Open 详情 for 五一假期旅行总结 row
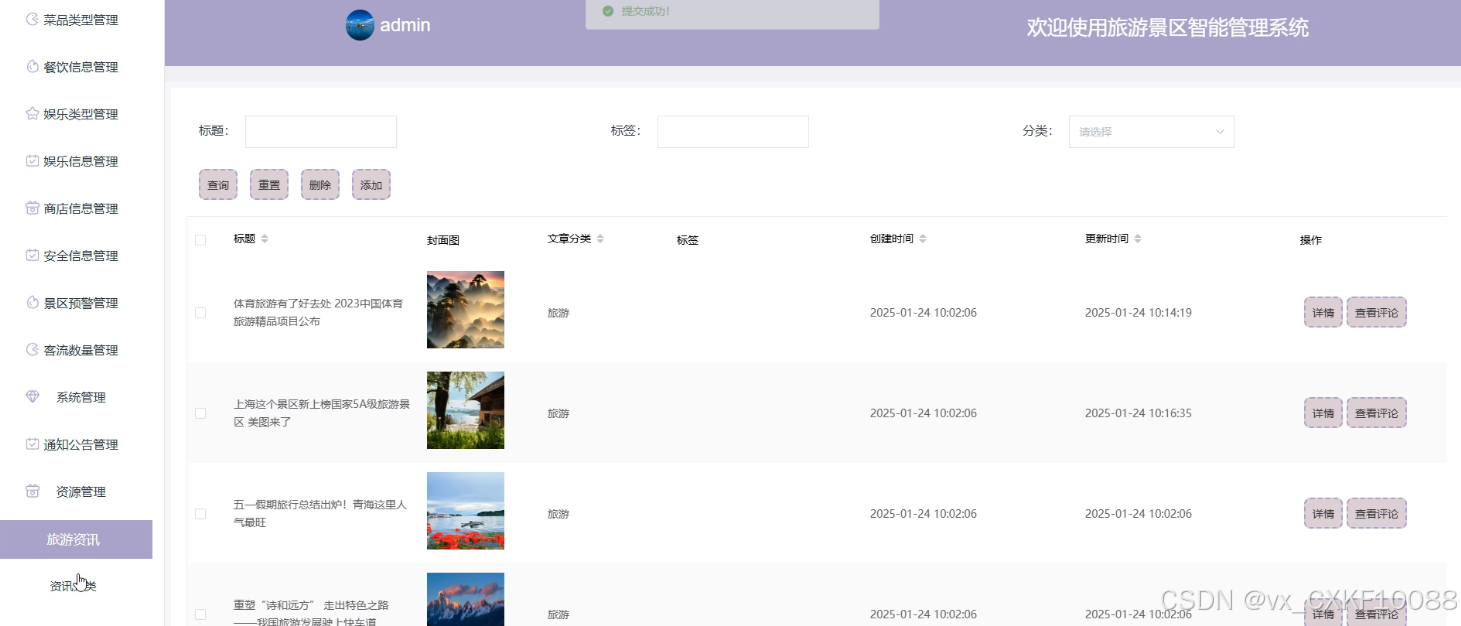This screenshot has height=626, width=1461. (x=1323, y=513)
